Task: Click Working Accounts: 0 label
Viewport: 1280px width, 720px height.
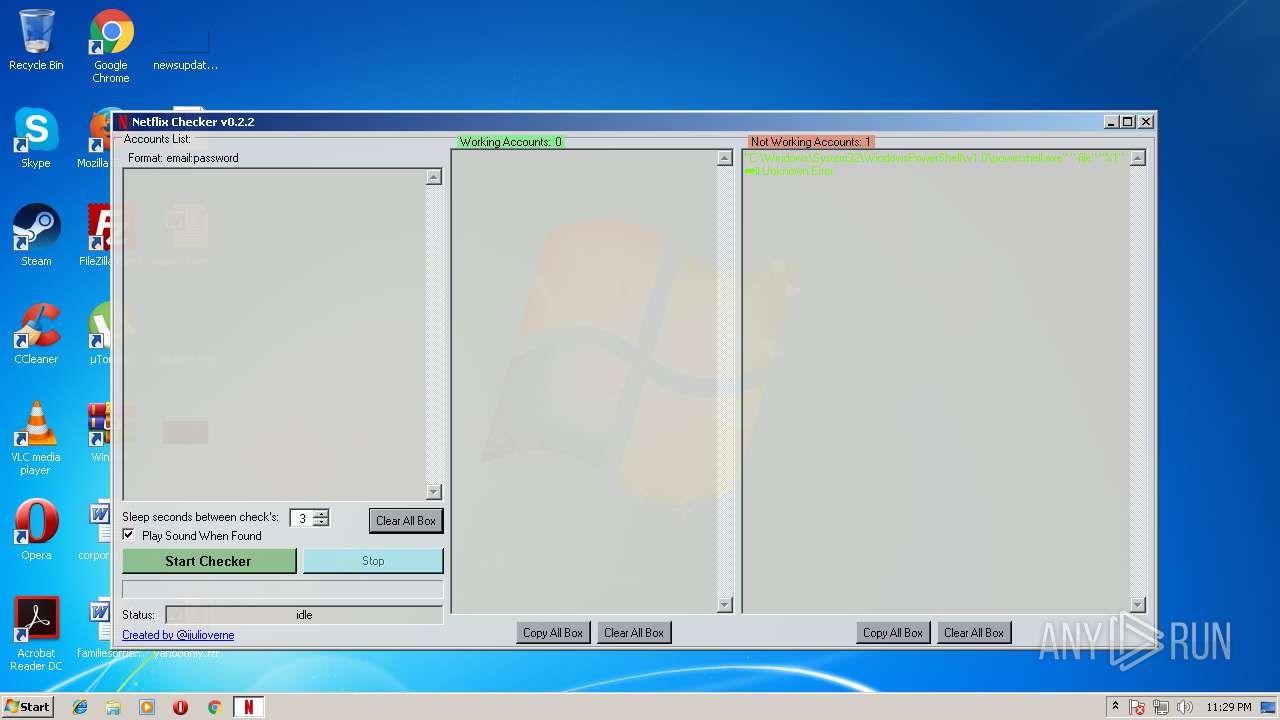Action: [x=510, y=142]
